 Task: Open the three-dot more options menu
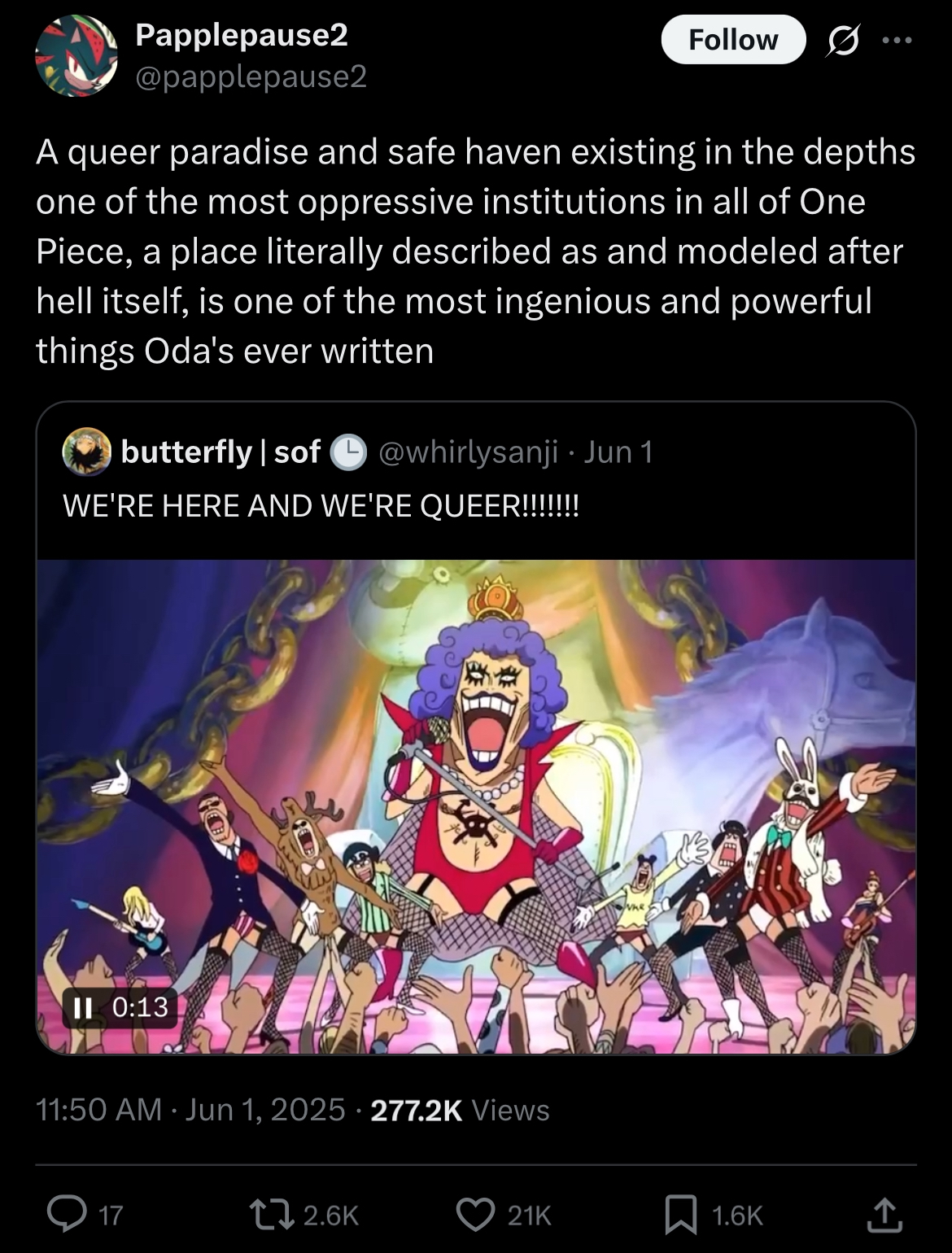pyautogui.click(x=897, y=40)
